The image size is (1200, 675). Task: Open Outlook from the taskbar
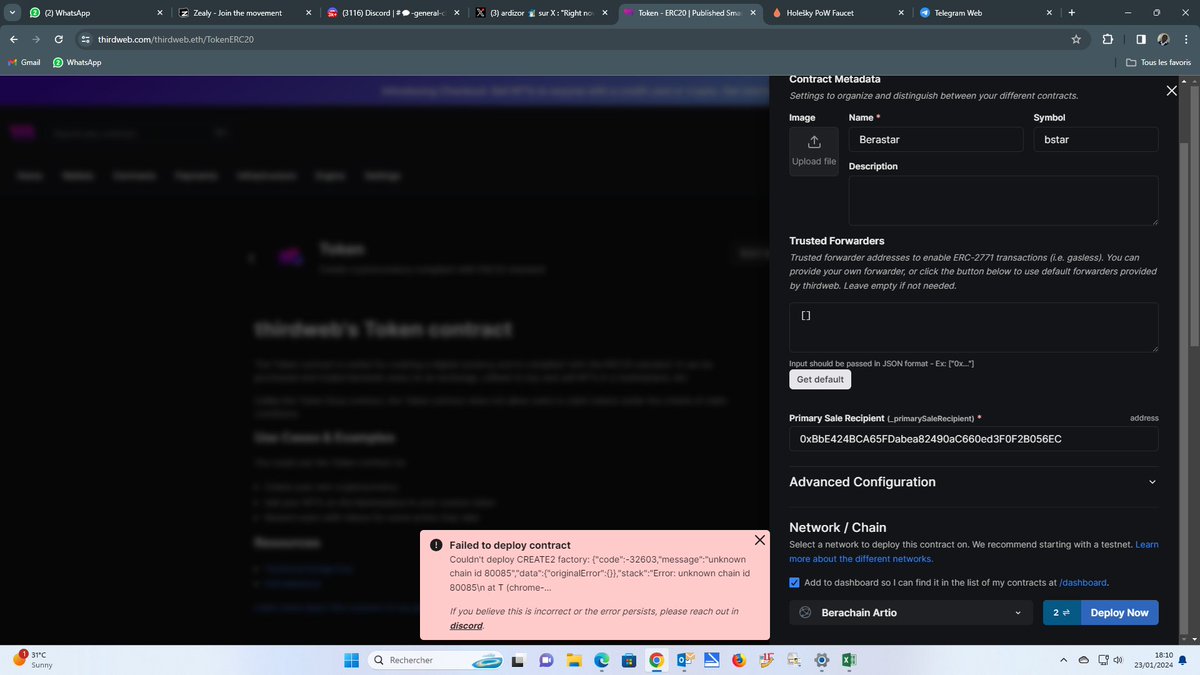[x=683, y=660]
